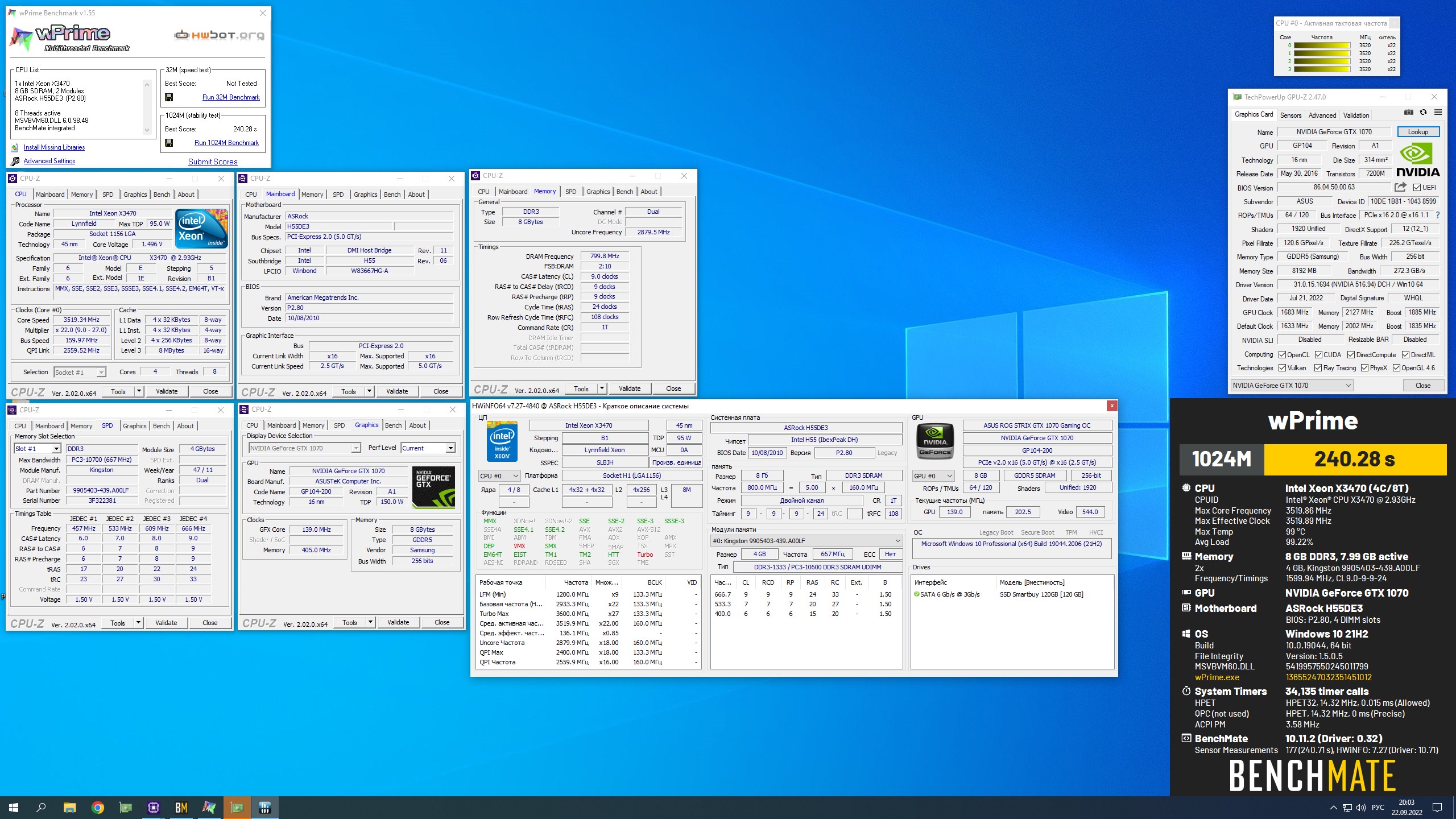Toggle the PhysX checkbox

click(x=1365, y=368)
